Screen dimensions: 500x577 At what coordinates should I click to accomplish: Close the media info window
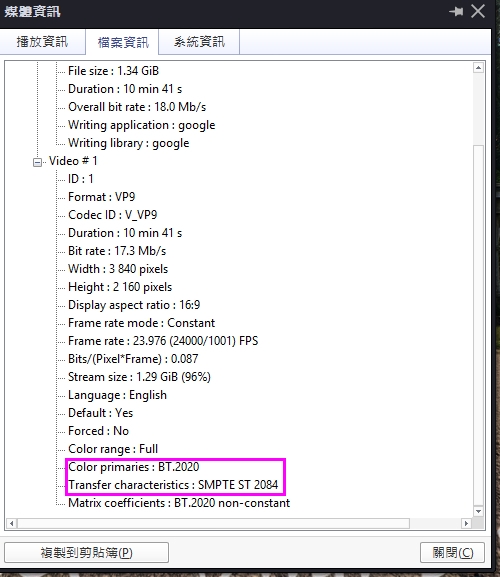point(478,11)
